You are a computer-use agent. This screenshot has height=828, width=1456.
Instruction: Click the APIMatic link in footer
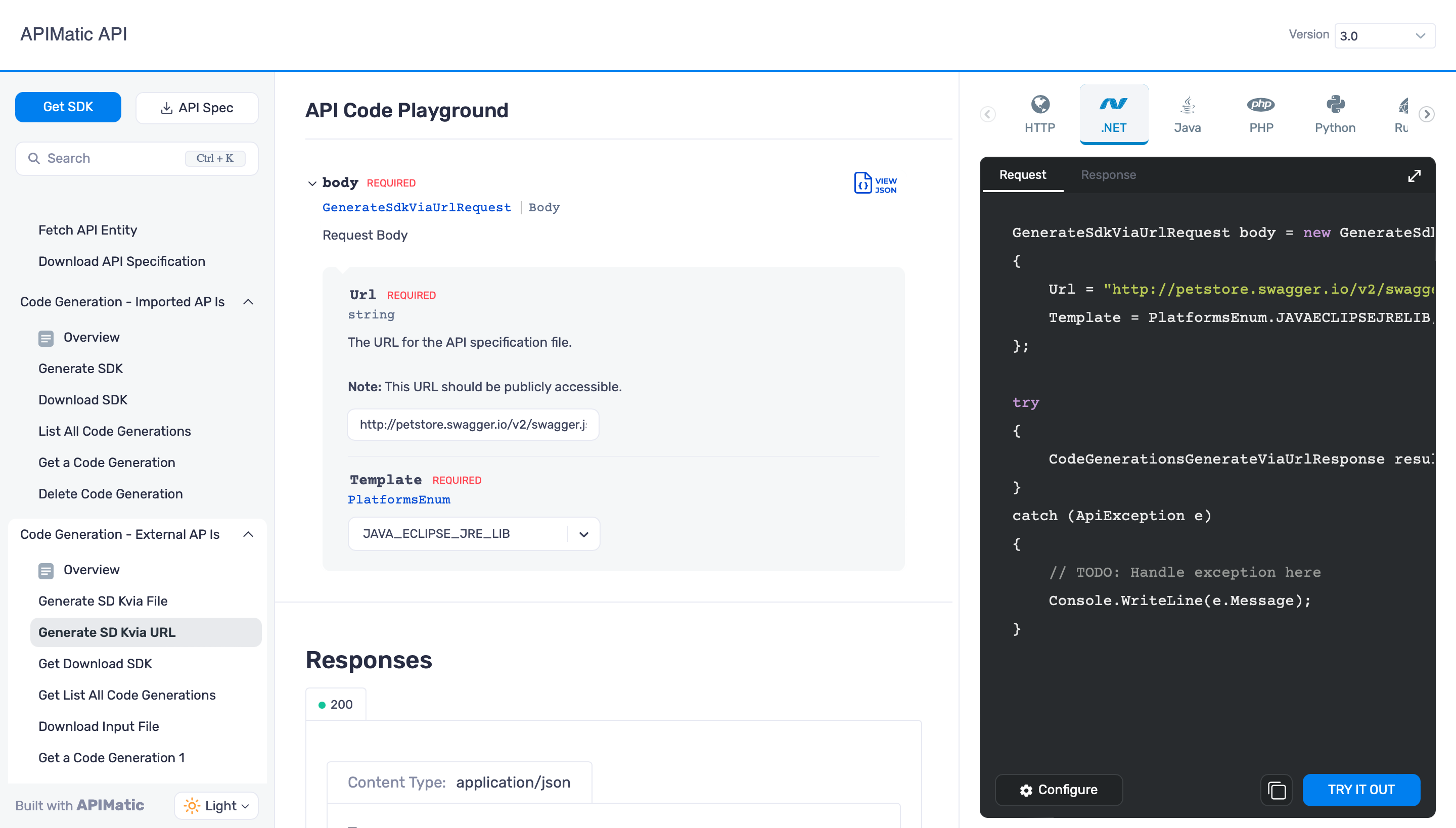[110, 805]
